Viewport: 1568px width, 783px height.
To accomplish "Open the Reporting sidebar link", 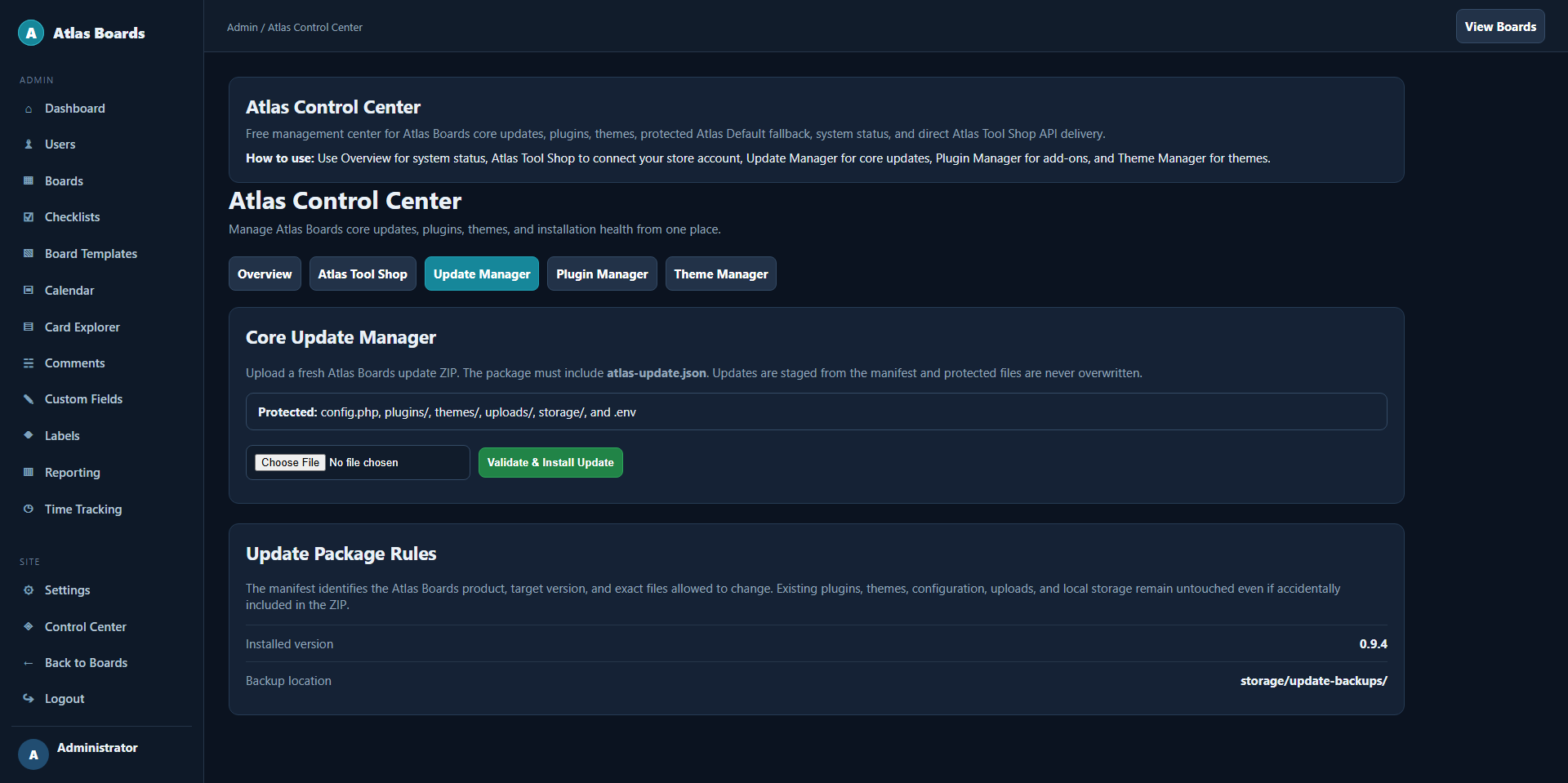I will (73, 473).
